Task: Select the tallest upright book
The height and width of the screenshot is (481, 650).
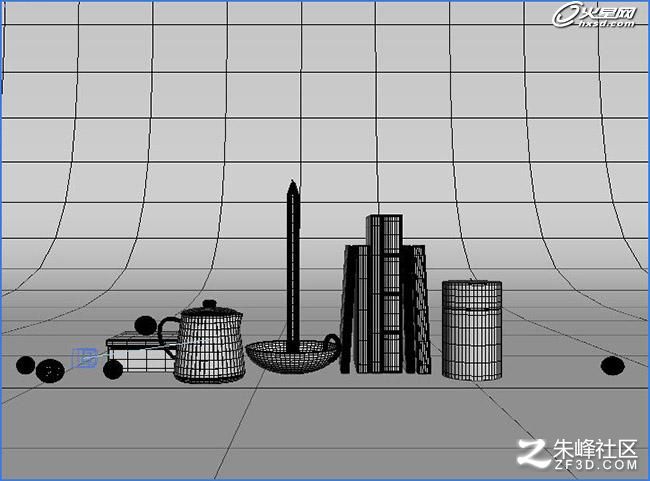Action: click(x=384, y=294)
